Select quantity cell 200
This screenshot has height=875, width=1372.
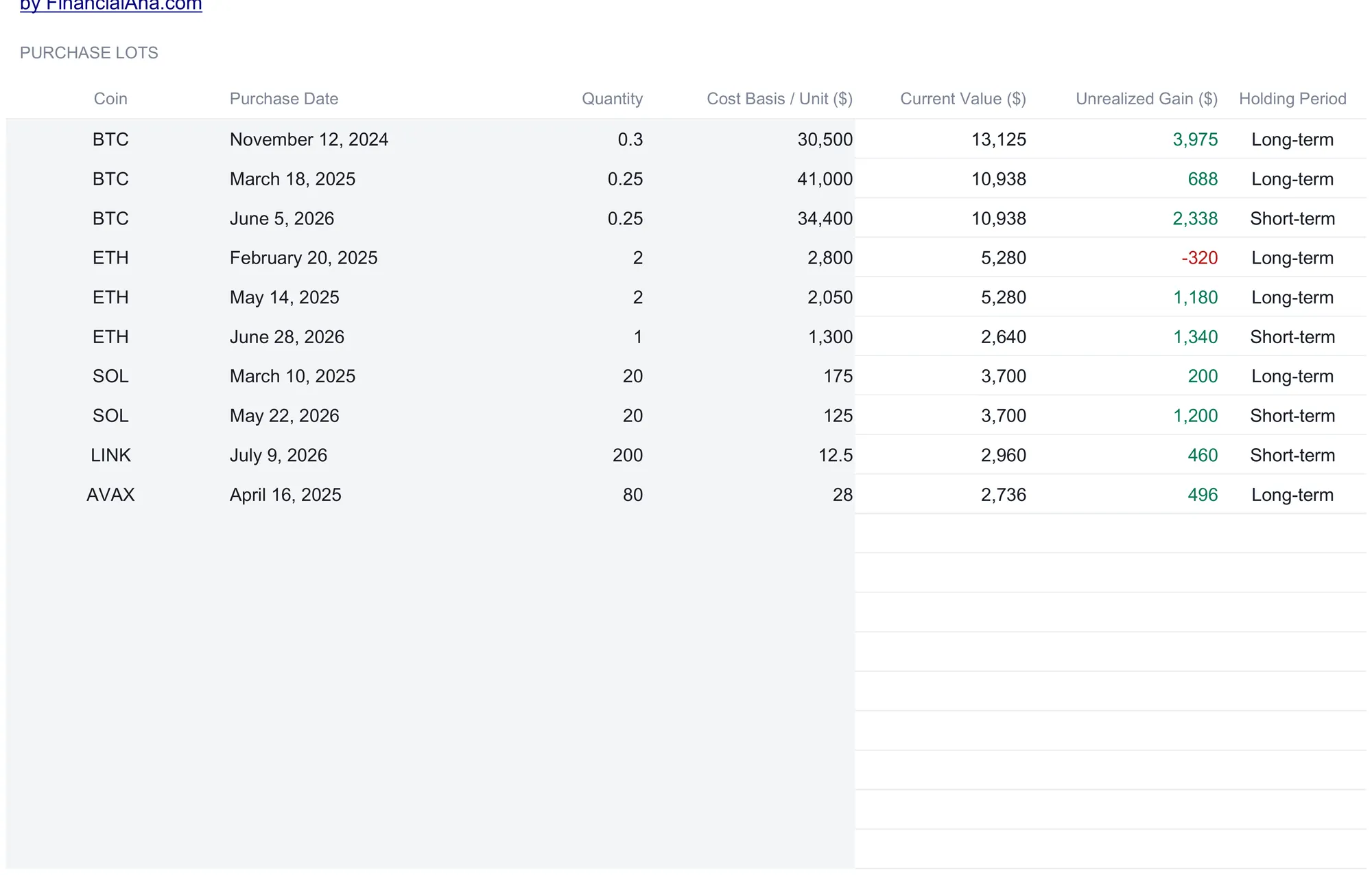coord(628,455)
